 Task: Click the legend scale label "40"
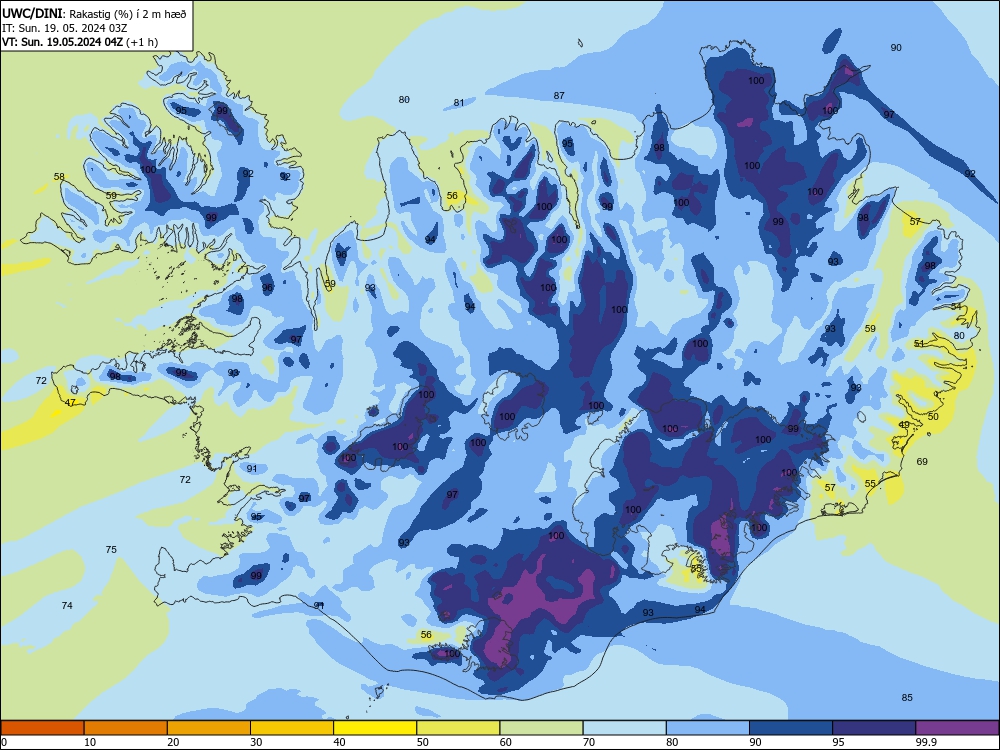click(339, 742)
